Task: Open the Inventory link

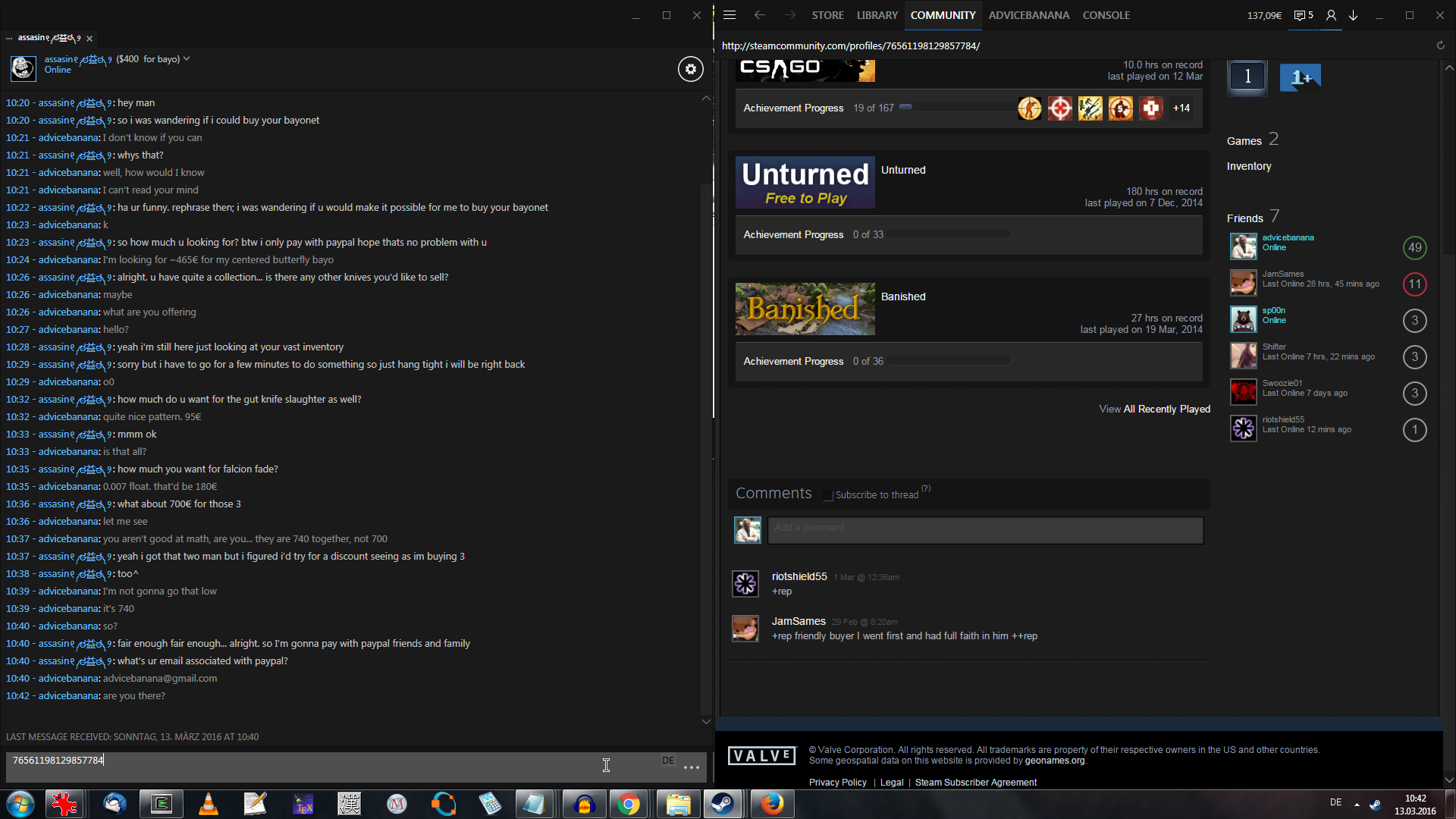Action: 1248,166
